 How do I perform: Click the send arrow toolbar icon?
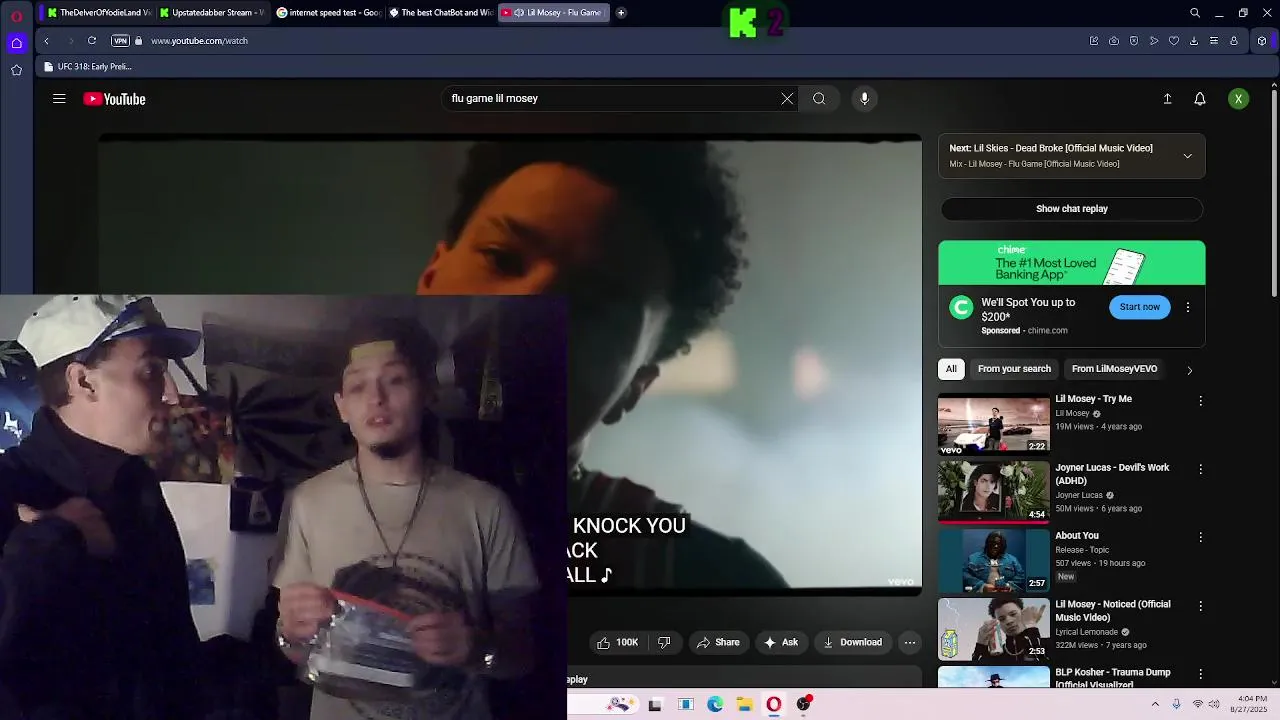[x=1154, y=41]
